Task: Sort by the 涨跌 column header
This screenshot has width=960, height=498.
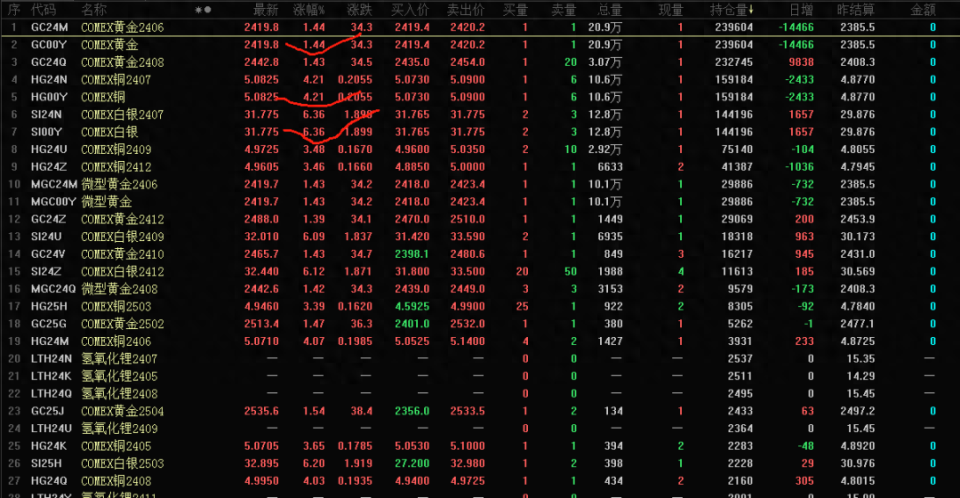Action: [x=359, y=10]
